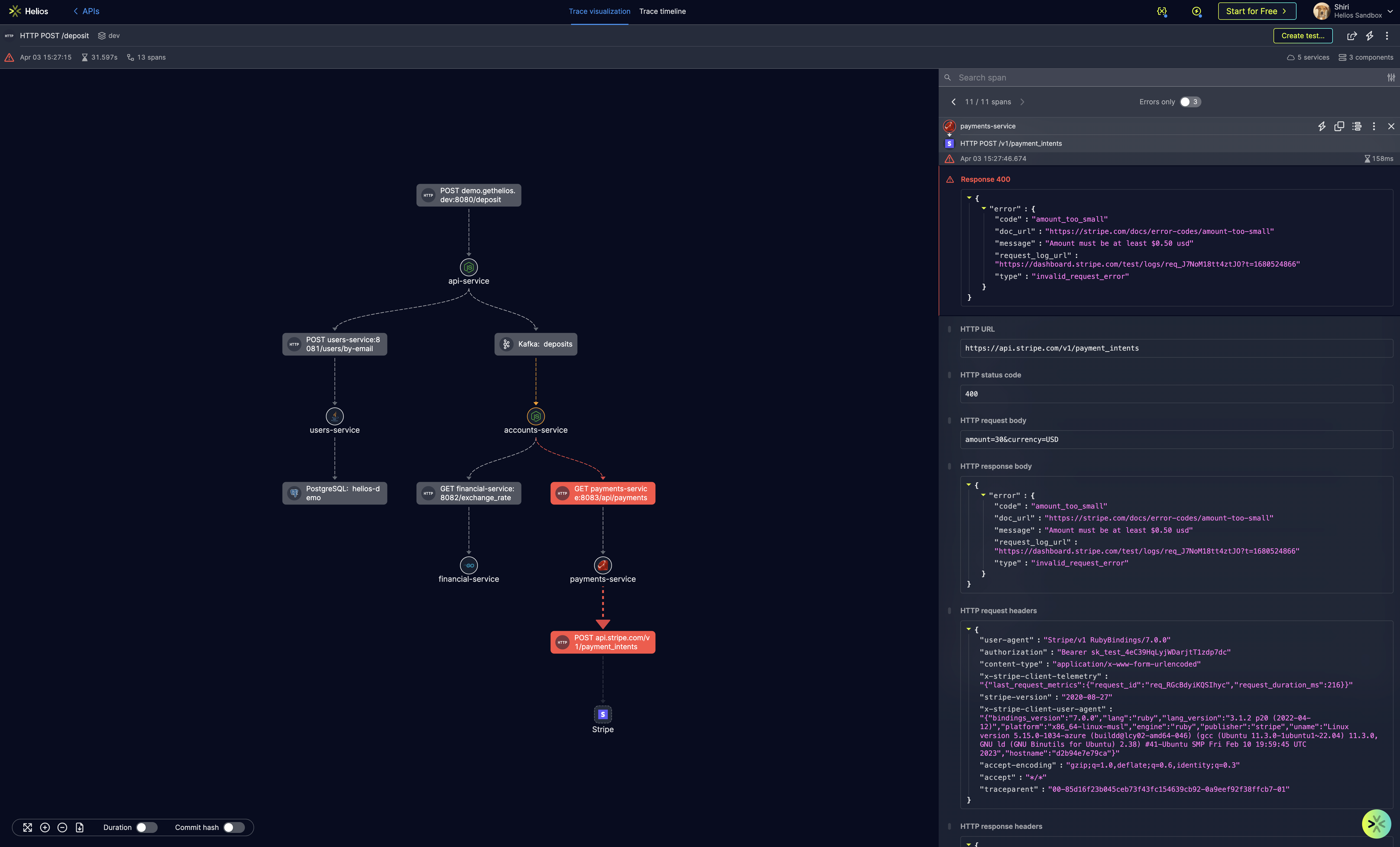Go to previous span with left chevron
1400x847 pixels.
[x=953, y=102]
